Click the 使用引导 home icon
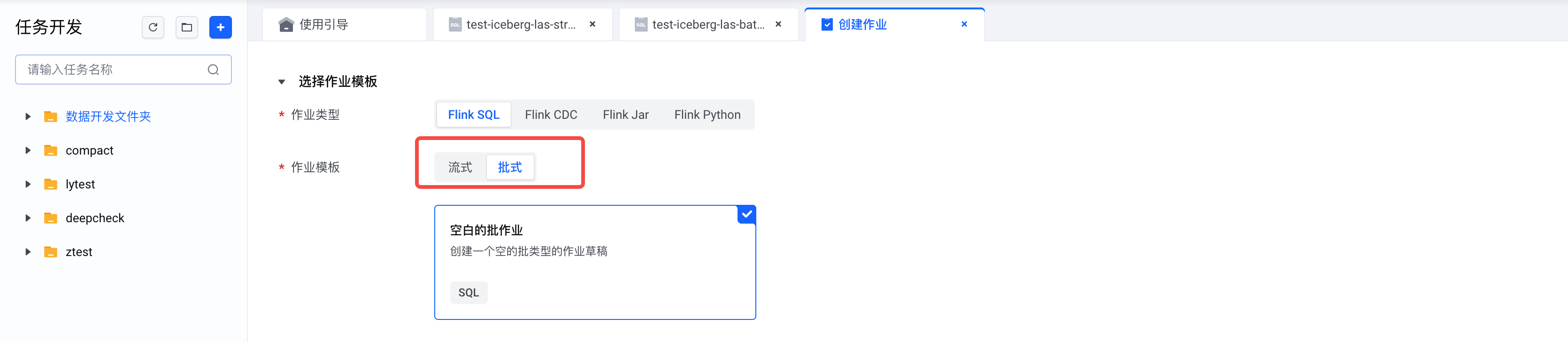The image size is (1568, 342). [x=286, y=24]
